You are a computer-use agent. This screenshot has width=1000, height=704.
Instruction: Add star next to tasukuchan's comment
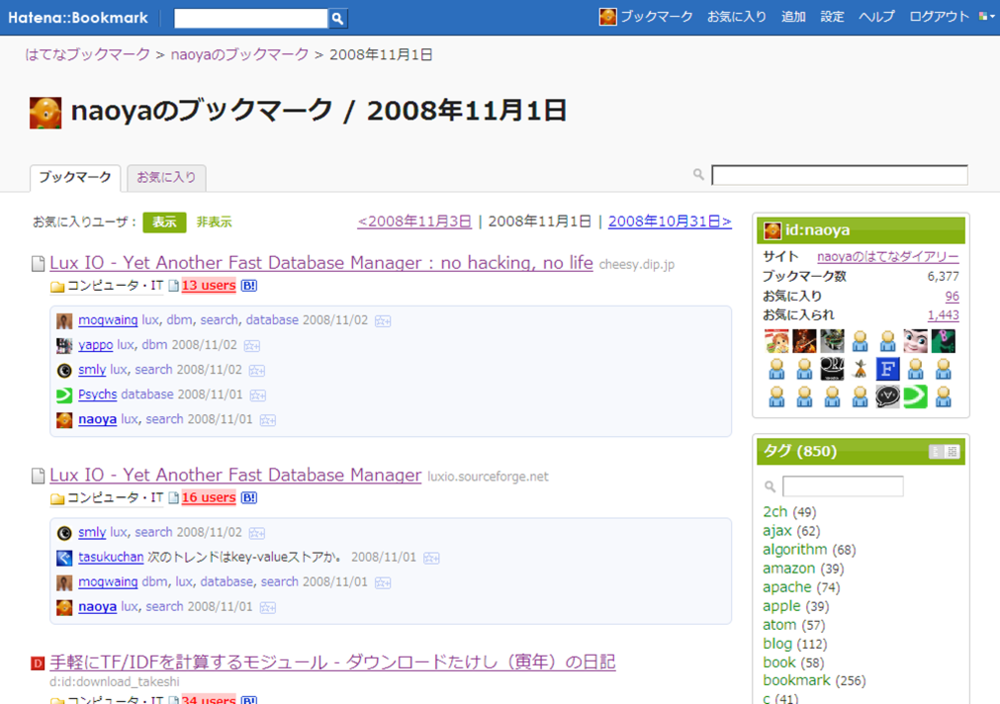click(x=431, y=558)
